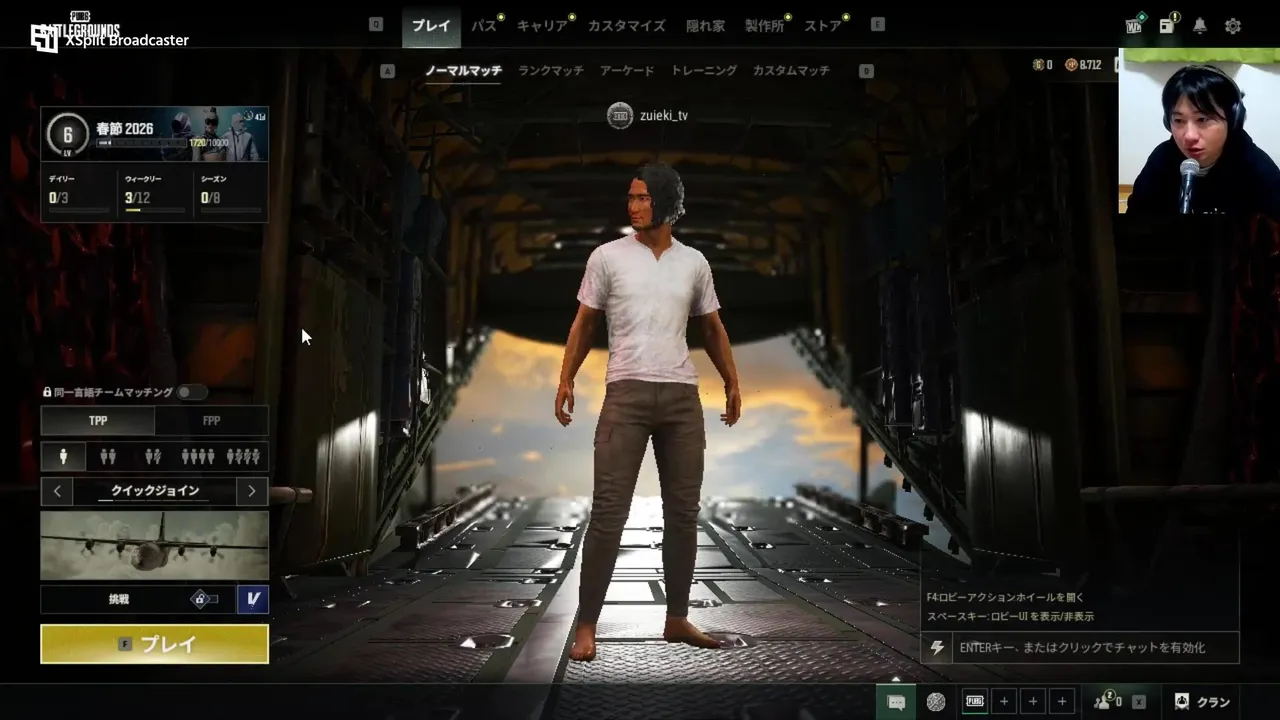Click the デイリー 0/3 progress bar
This screenshot has width=1280, height=720.
point(79,210)
